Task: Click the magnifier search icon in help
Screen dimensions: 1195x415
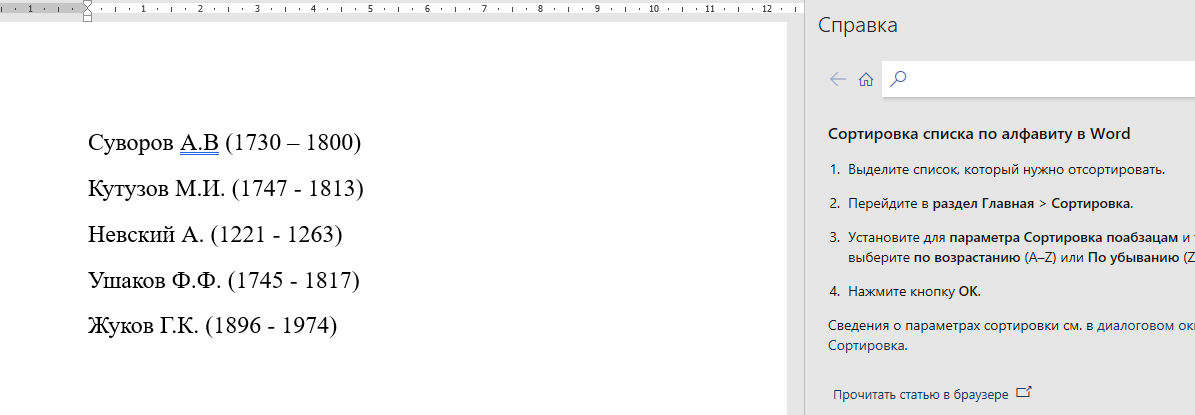Action: click(x=898, y=79)
